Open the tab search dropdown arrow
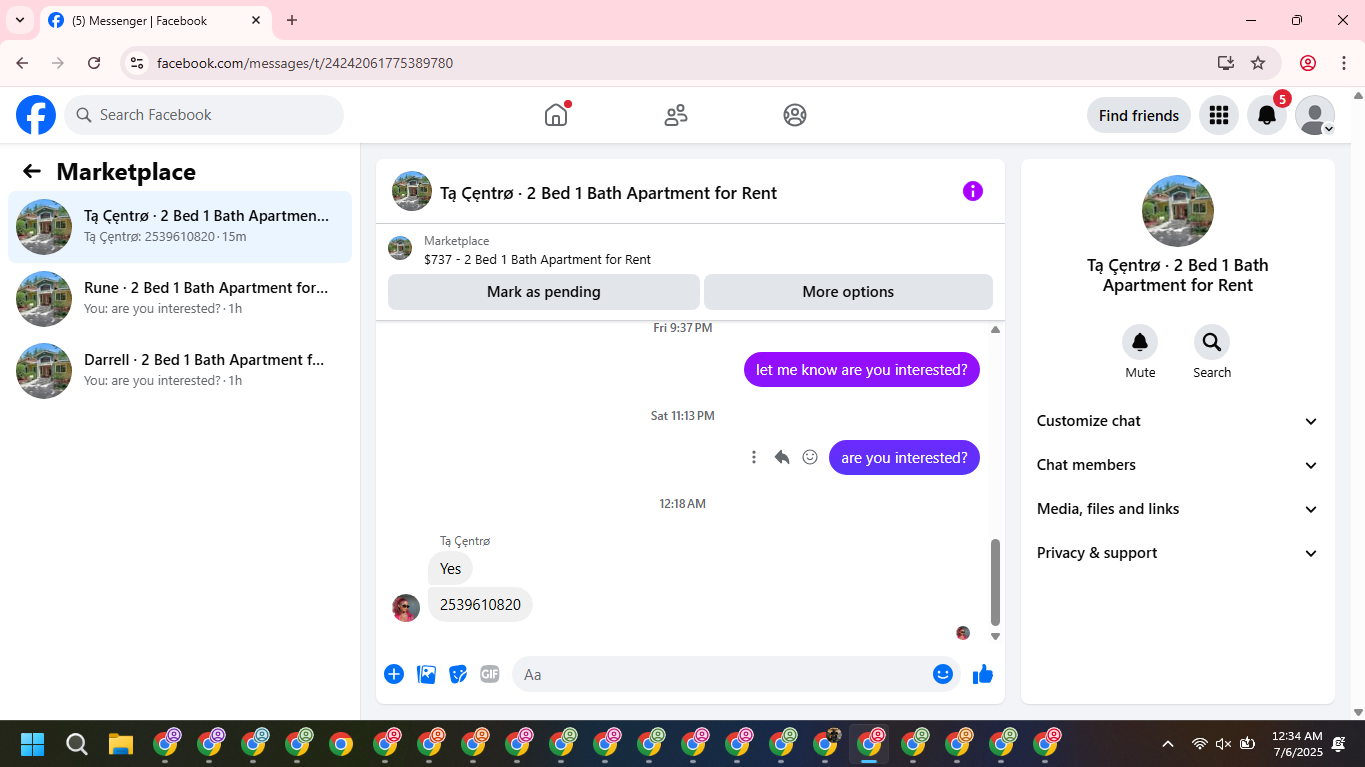The height and width of the screenshot is (767, 1365). click(20, 20)
